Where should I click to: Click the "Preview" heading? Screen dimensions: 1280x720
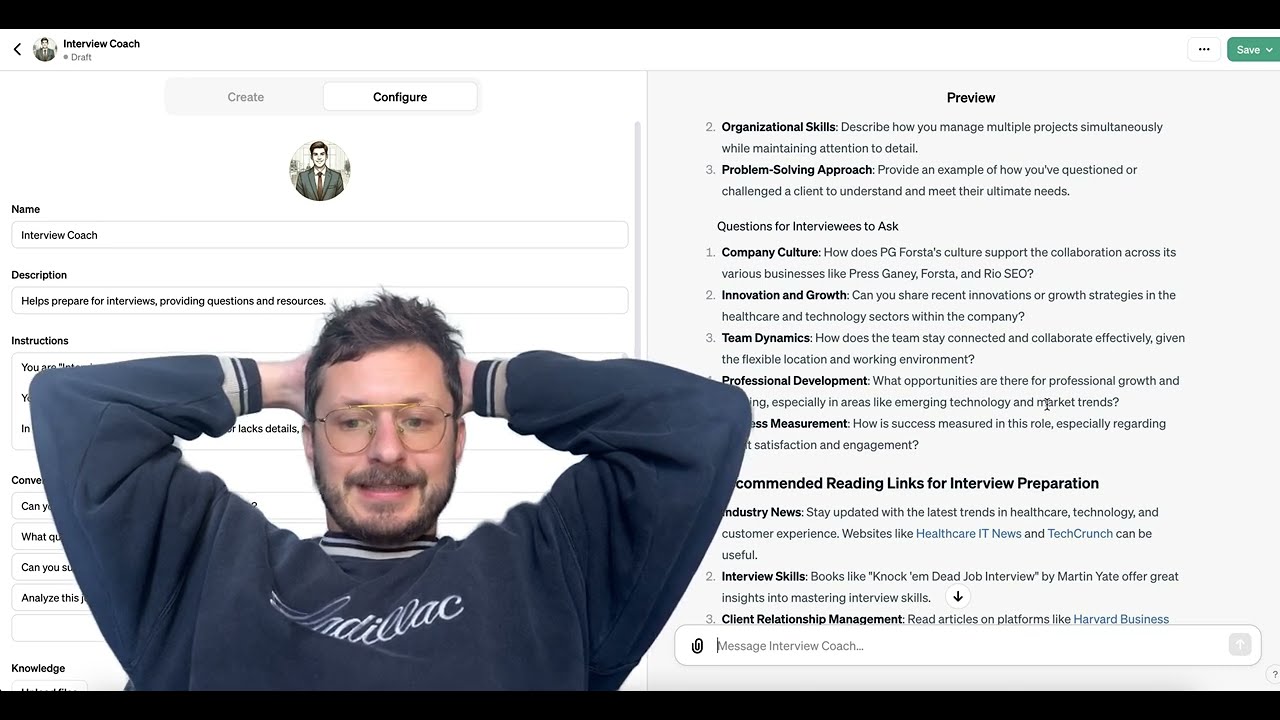point(971,97)
